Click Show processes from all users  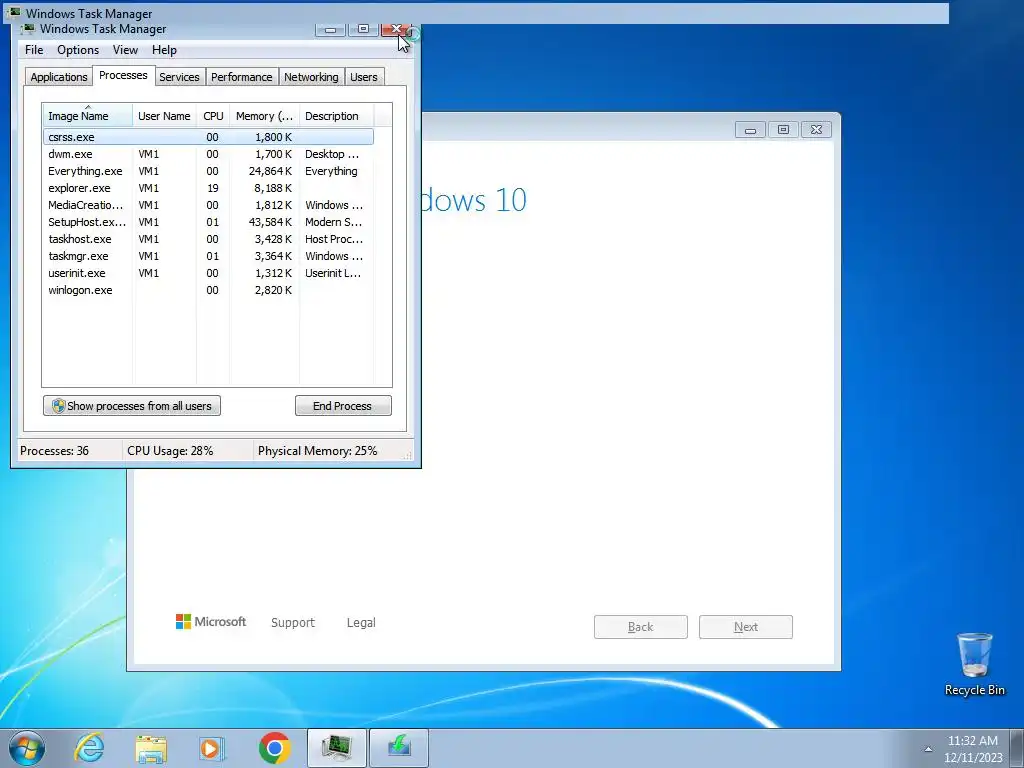coord(132,406)
